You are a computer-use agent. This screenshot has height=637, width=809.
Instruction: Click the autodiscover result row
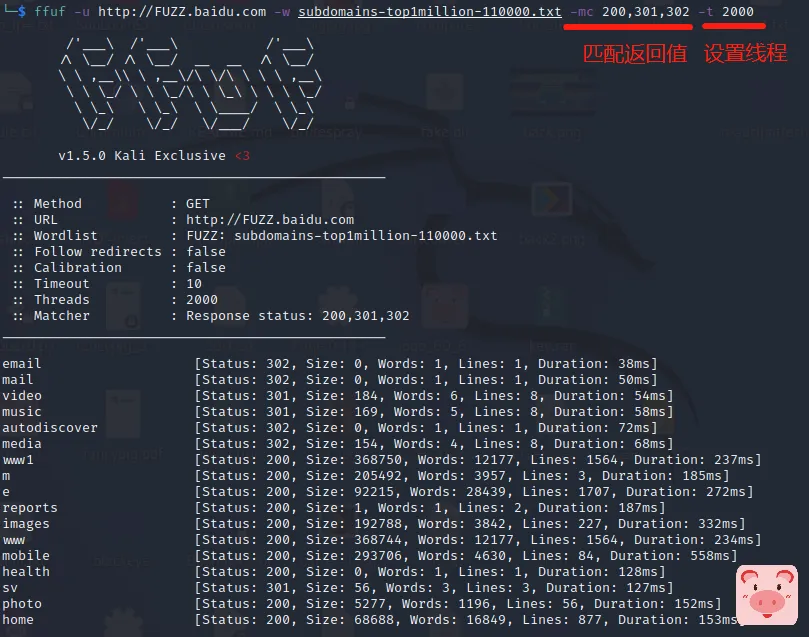[x=330, y=428]
